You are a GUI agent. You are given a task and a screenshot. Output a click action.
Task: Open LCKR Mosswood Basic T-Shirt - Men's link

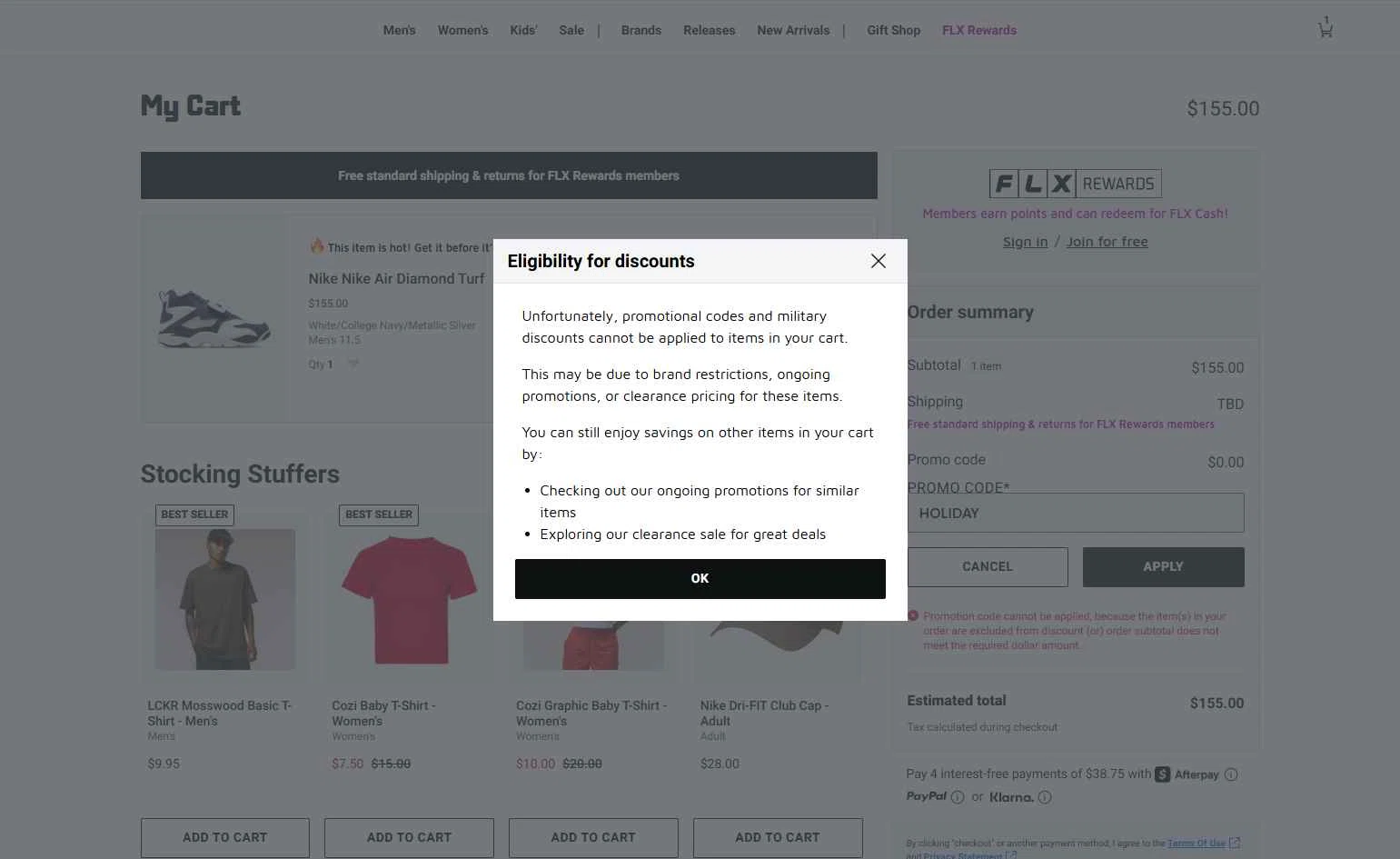pyautogui.click(x=220, y=713)
